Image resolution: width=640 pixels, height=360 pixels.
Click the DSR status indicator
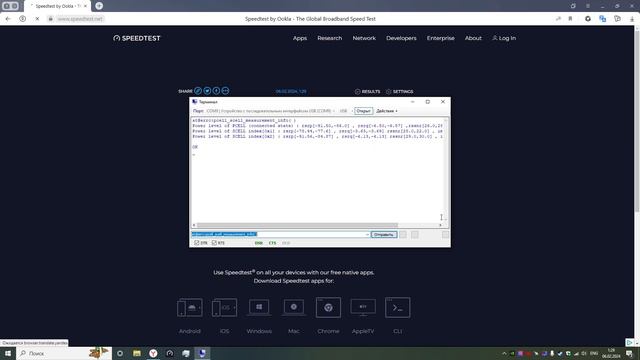click(x=258, y=243)
